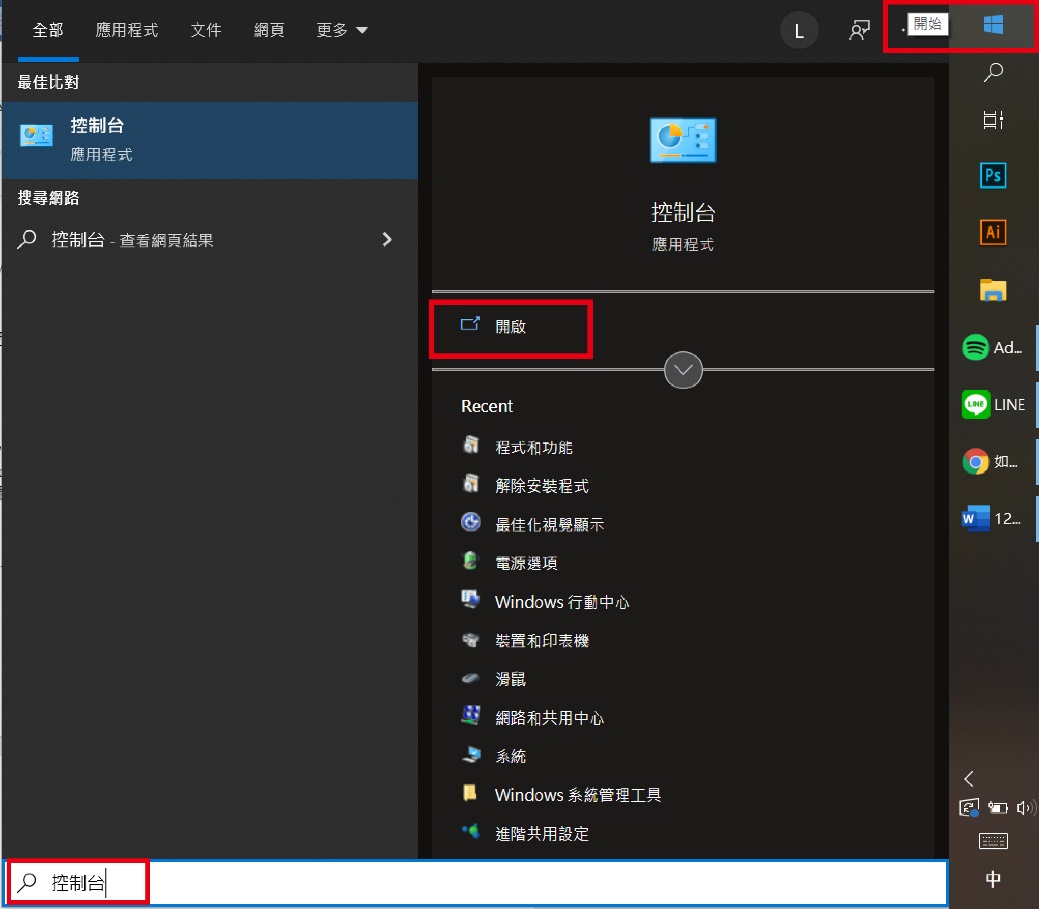Screen dimensions: 1039x909
Task: Open Task View from the taskbar
Action: (993, 120)
